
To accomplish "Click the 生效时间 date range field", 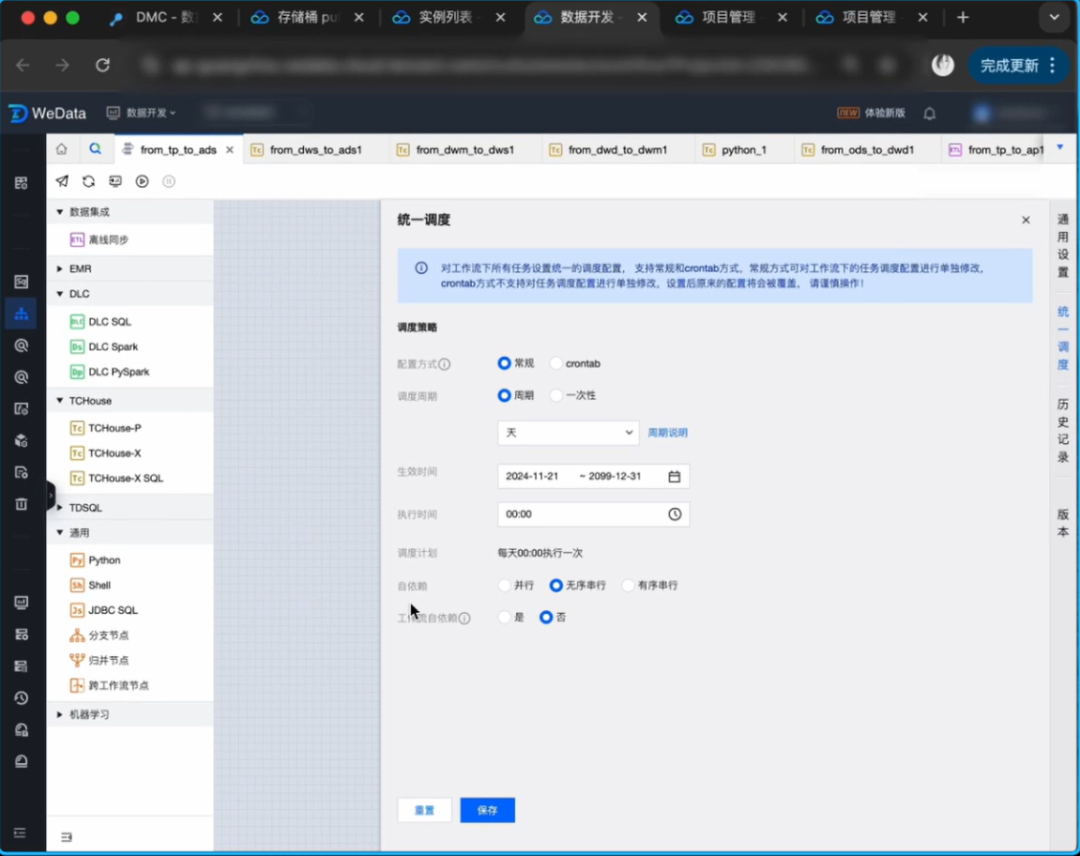I will click(593, 476).
